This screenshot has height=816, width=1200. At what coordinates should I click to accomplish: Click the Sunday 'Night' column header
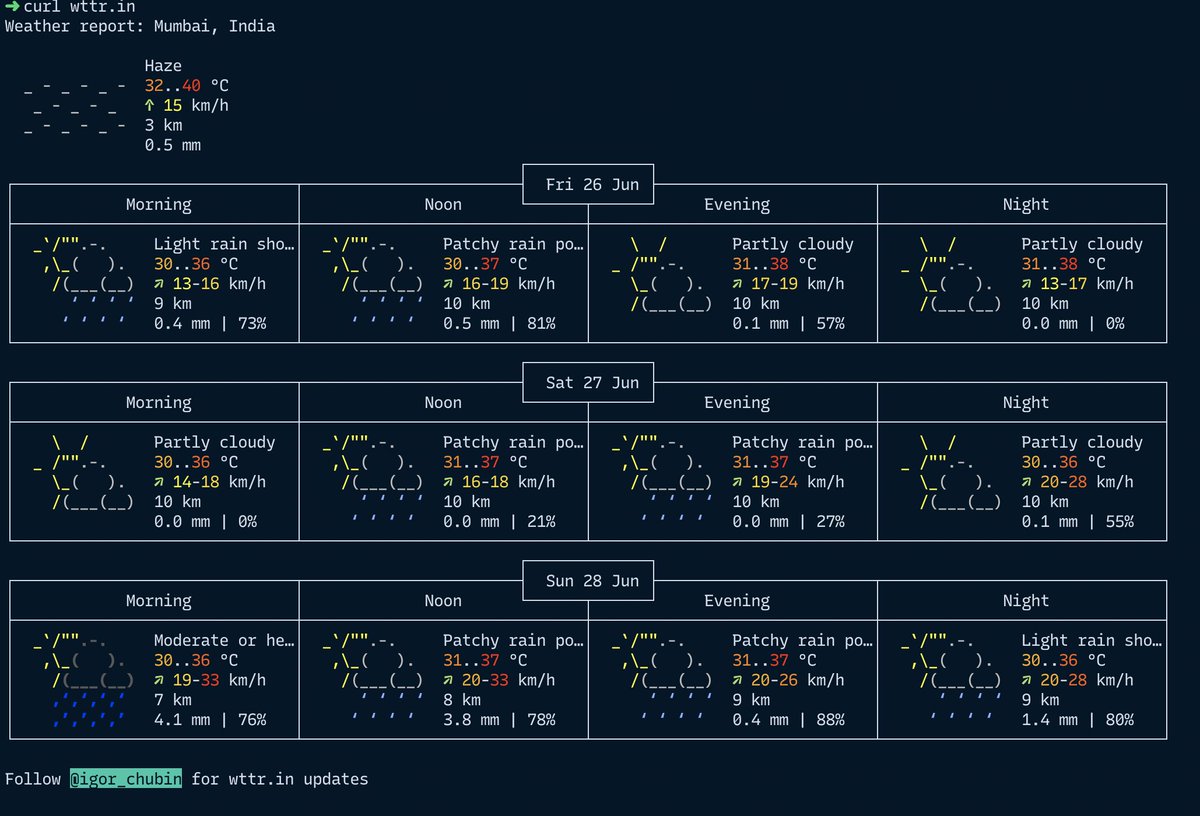(x=1026, y=600)
